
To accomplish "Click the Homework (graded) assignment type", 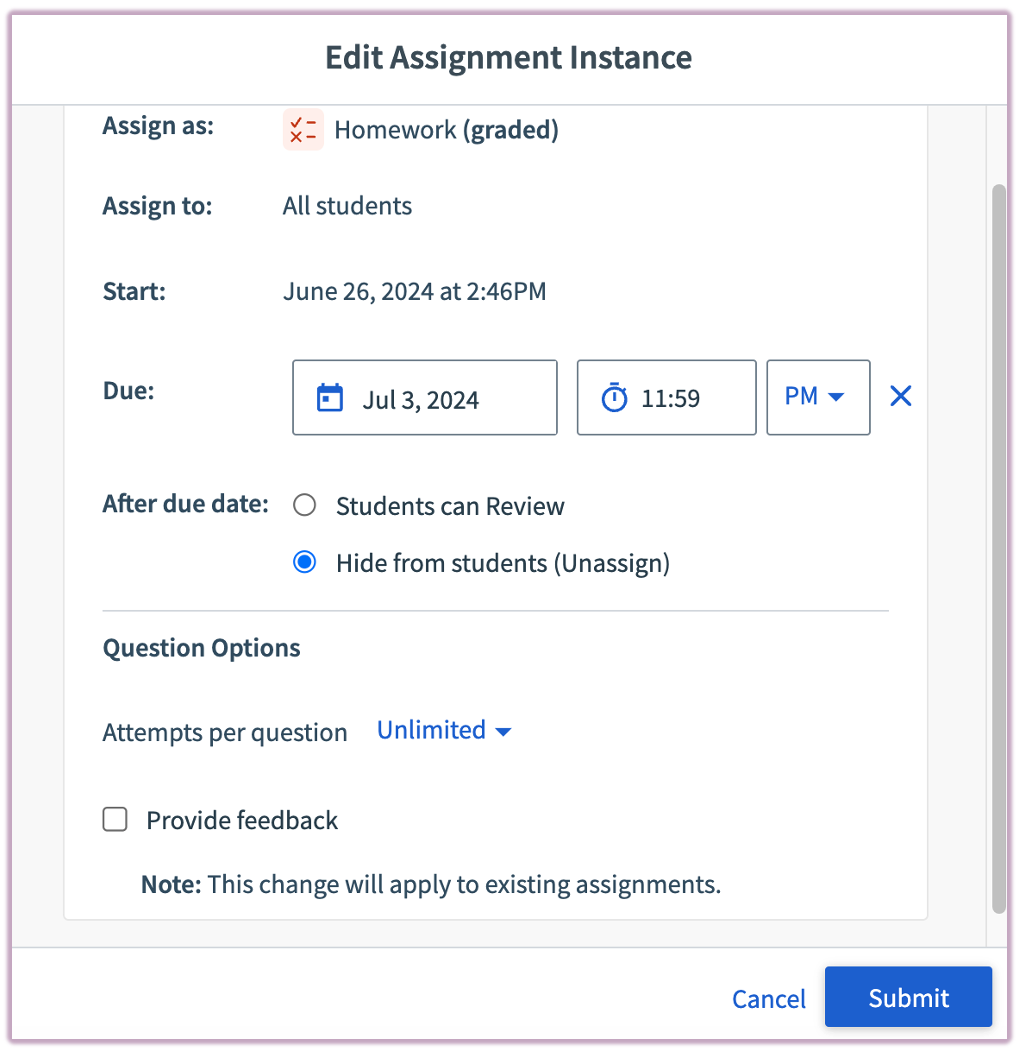I will point(446,130).
